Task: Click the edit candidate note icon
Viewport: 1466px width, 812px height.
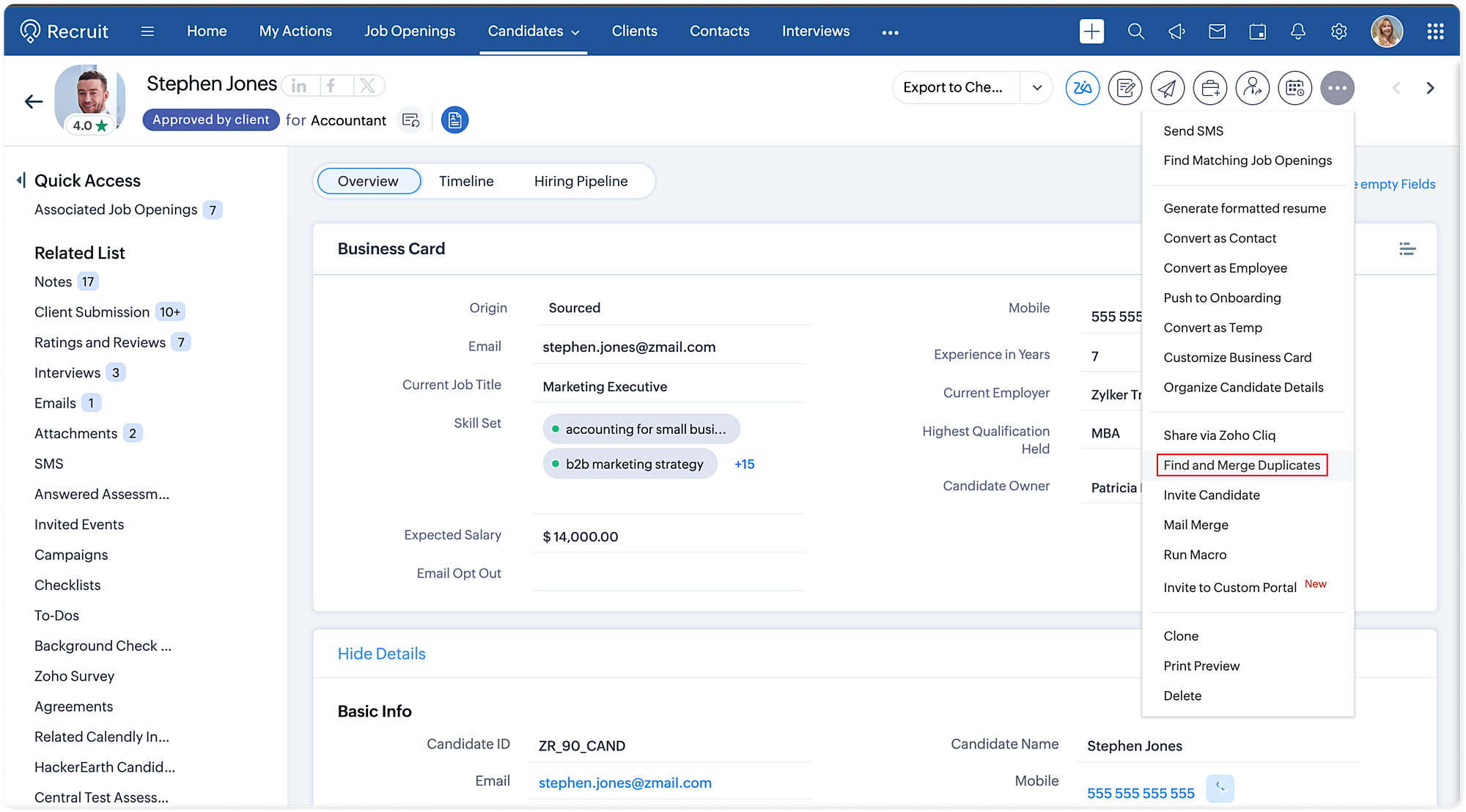Action: (x=1124, y=88)
